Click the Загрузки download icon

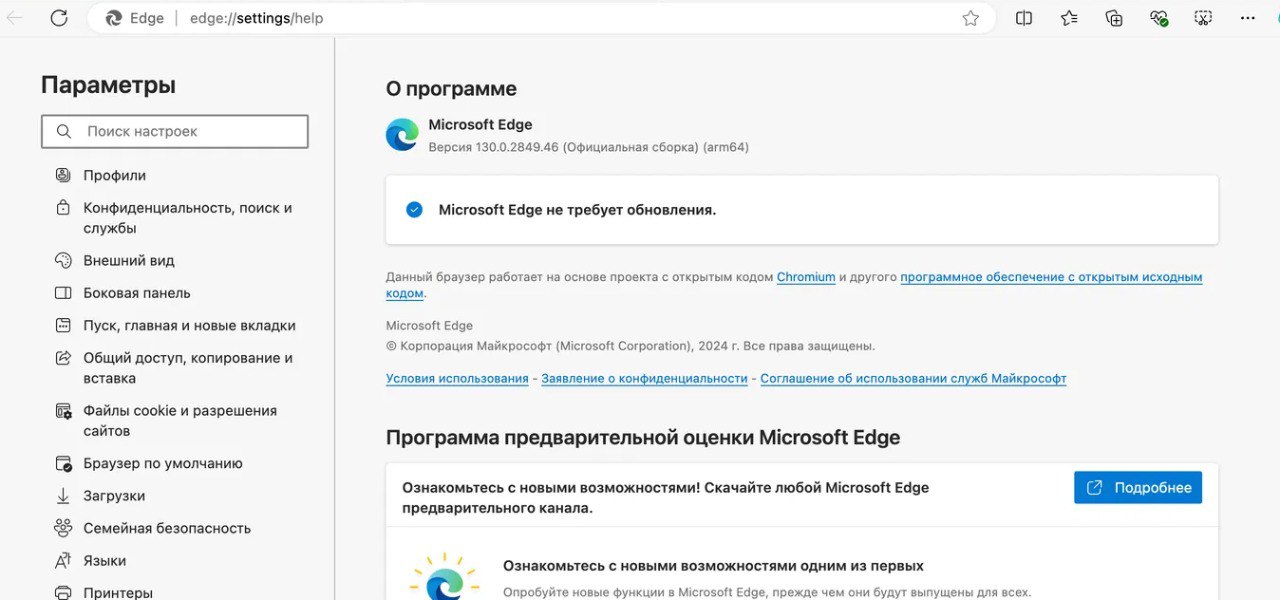[x=63, y=496]
